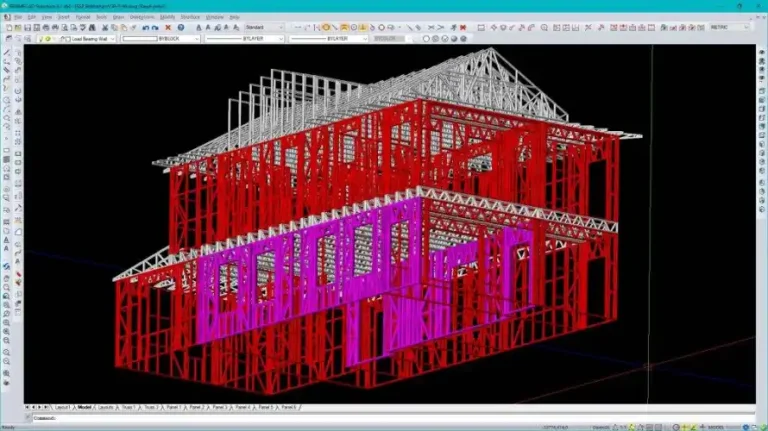768x431 pixels.
Task: Open the Panel 1 layout tab
Action: (x=173, y=408)
